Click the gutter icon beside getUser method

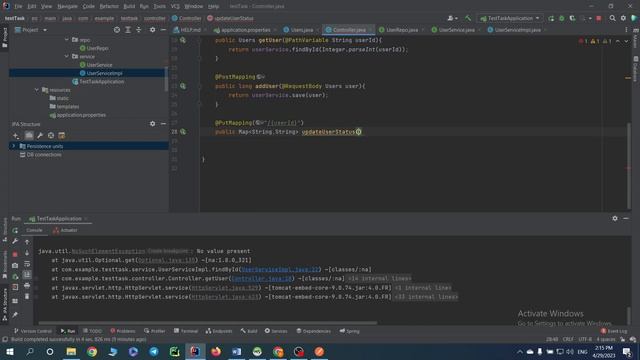[183, 40]
